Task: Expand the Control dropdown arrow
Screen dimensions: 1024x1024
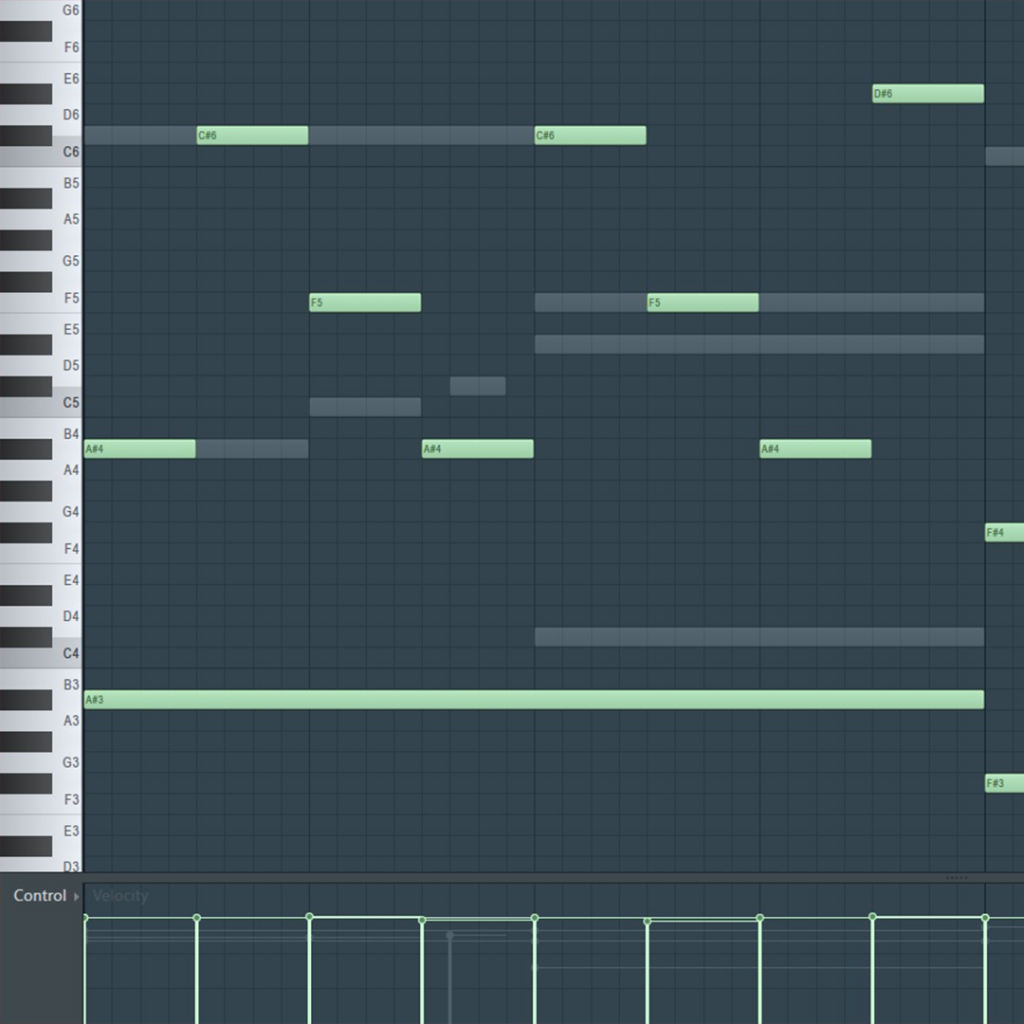Action: (77, 897)
